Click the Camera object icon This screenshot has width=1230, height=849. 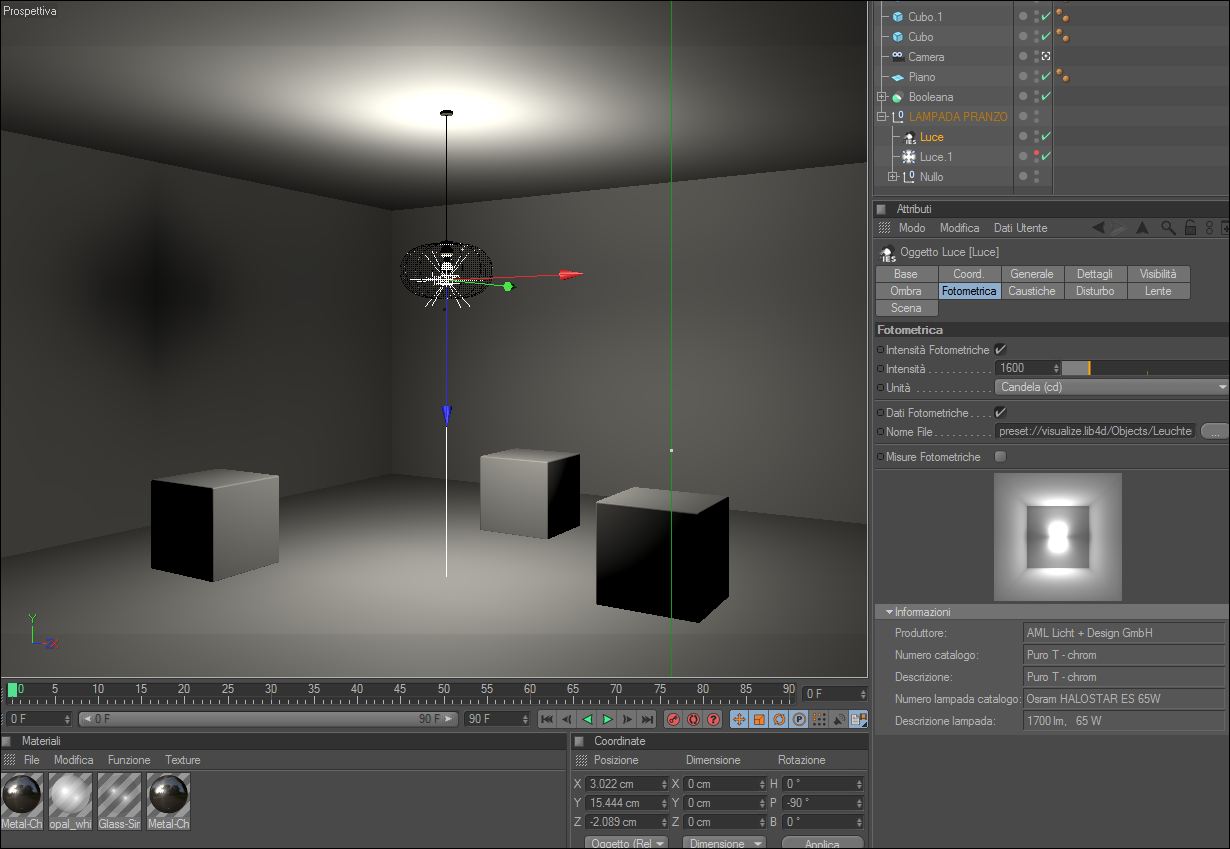click(898, 57)
